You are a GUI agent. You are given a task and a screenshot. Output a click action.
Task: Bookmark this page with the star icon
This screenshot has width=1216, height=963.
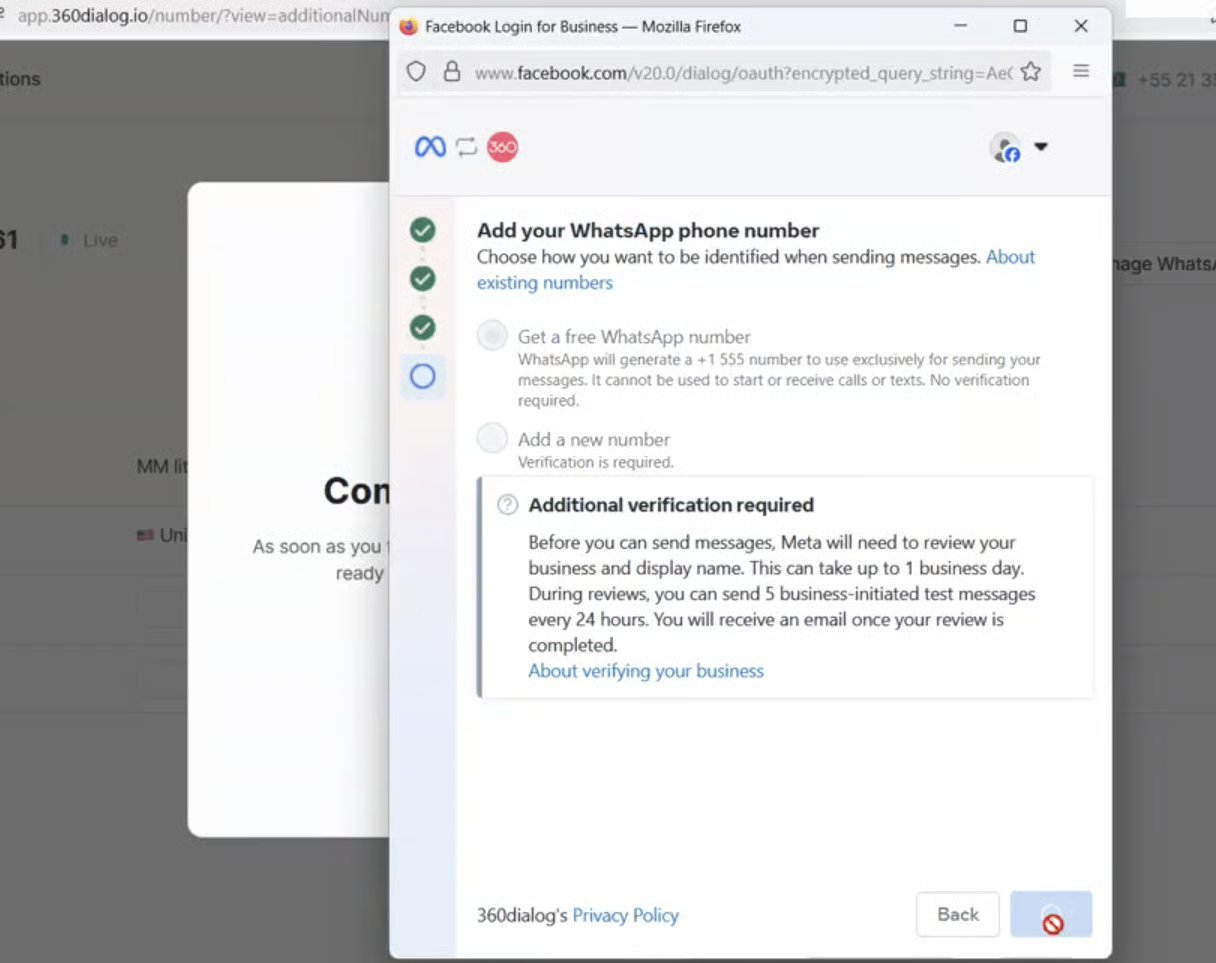coord(1031,72)
